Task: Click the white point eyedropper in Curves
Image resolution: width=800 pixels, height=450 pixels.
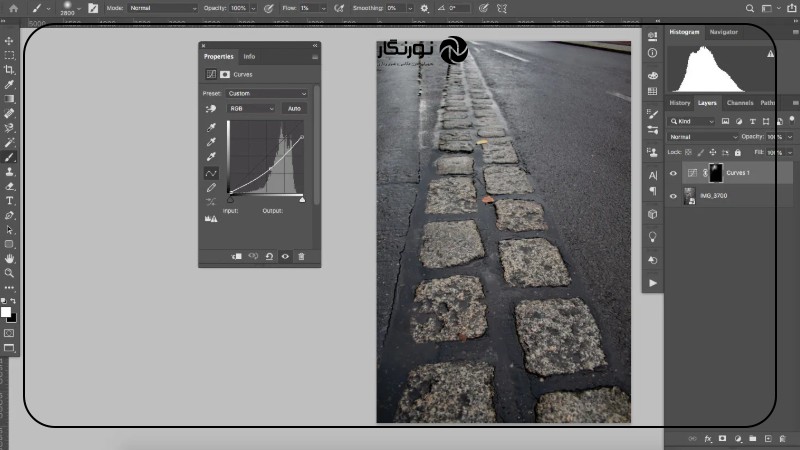Action: (211, 157)
